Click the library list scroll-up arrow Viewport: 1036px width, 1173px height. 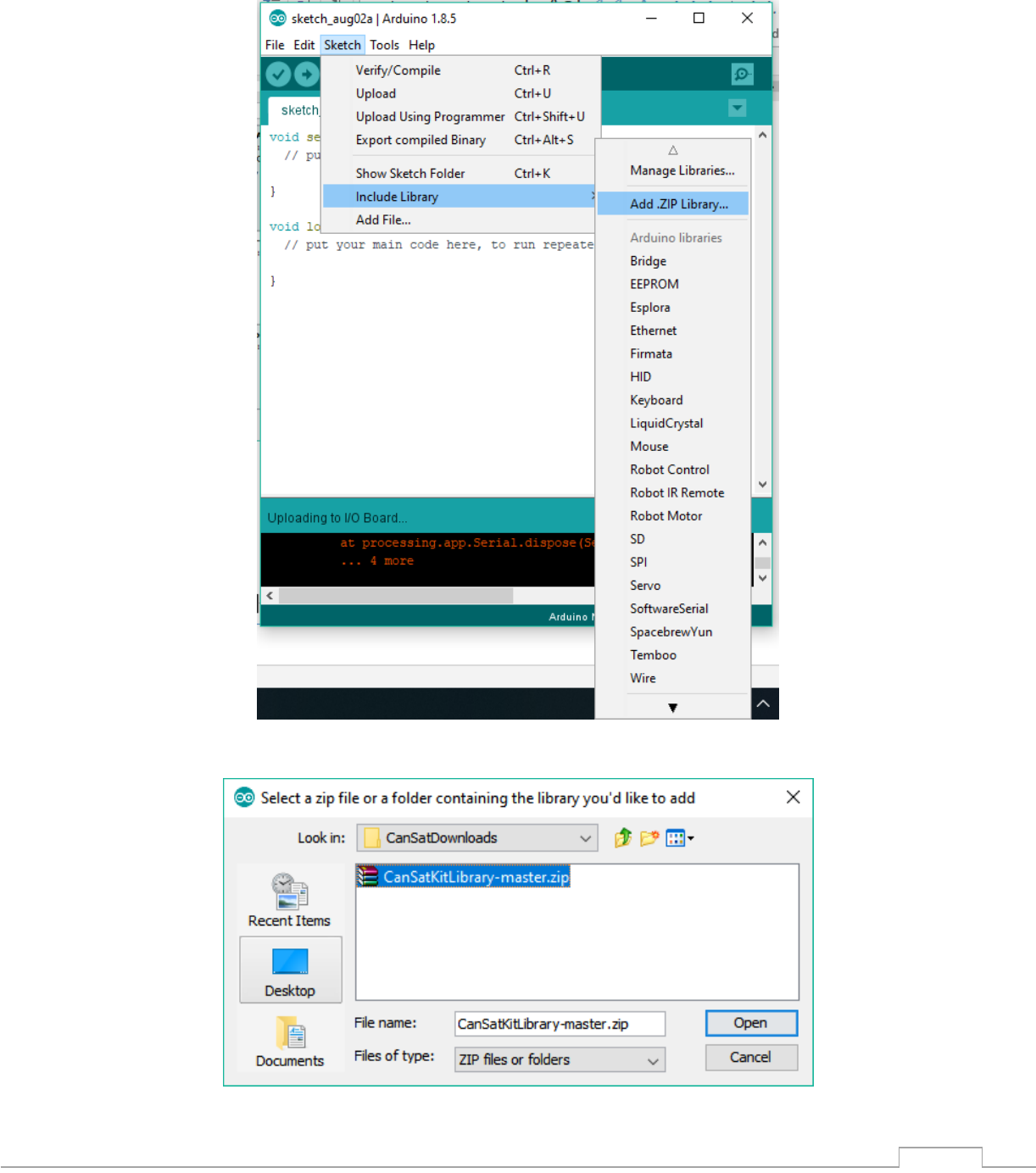[x=673, y=150]
